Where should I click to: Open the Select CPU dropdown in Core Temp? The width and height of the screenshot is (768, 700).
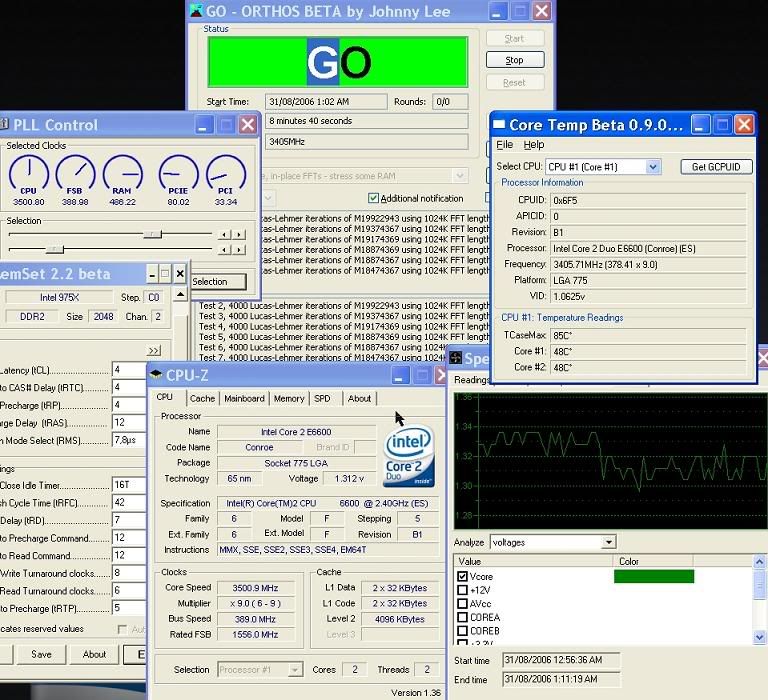652,167
